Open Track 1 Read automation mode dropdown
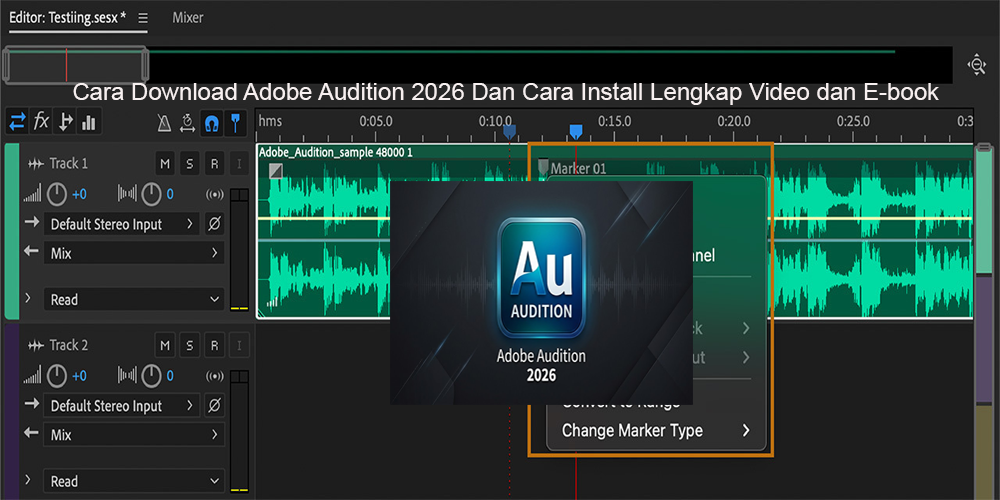This screenshot has width=1000, height=500. pyautogui.click(x=134, y=299)
